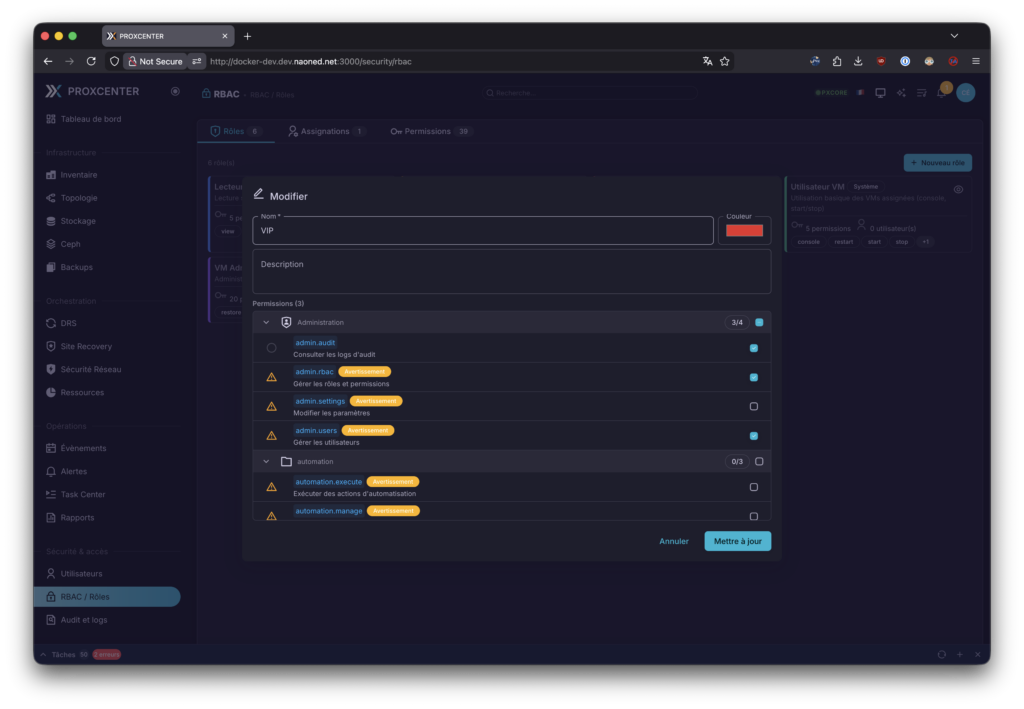Switch to the Permissions tab
The image size is (1024, 709).
pos(427,131)
